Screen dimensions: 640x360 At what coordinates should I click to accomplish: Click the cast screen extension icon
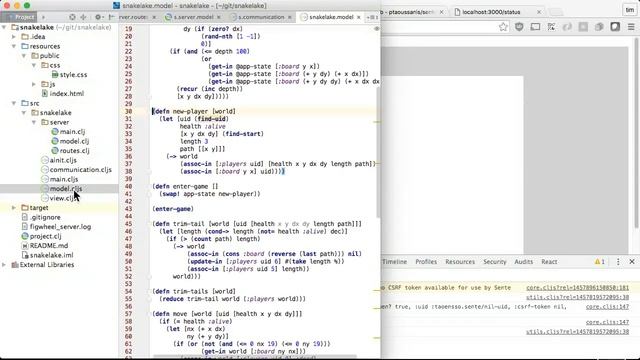click(x=535, y=27)
